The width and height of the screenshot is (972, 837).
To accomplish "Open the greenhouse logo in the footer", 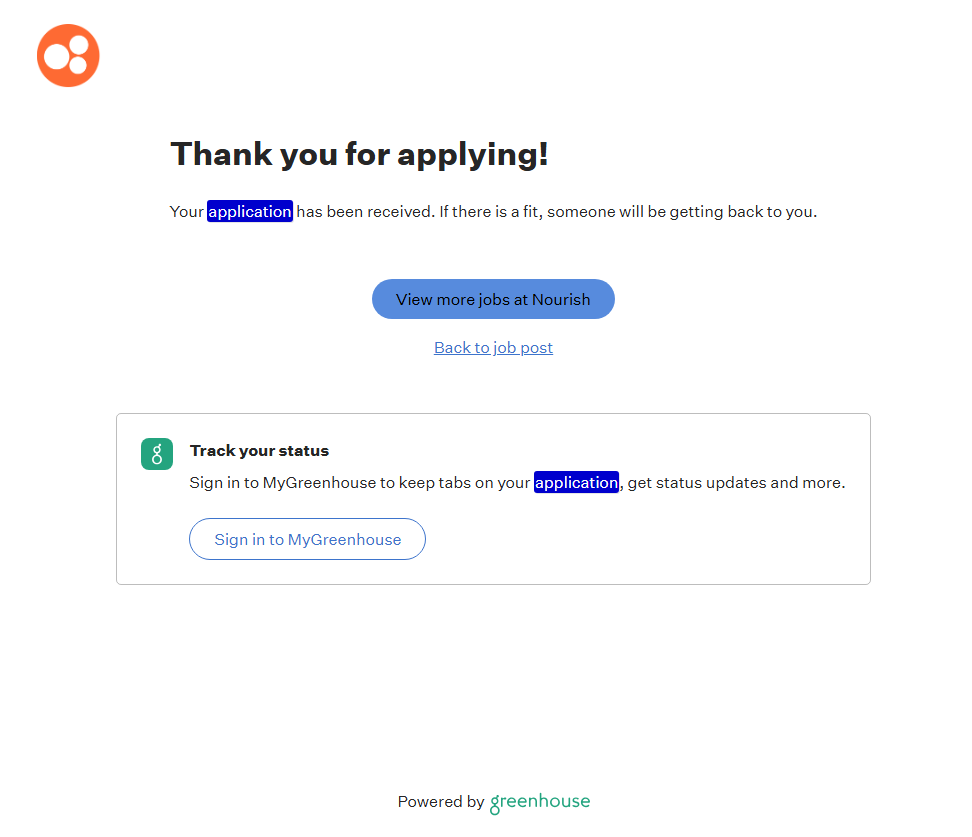I will [540, 802].
